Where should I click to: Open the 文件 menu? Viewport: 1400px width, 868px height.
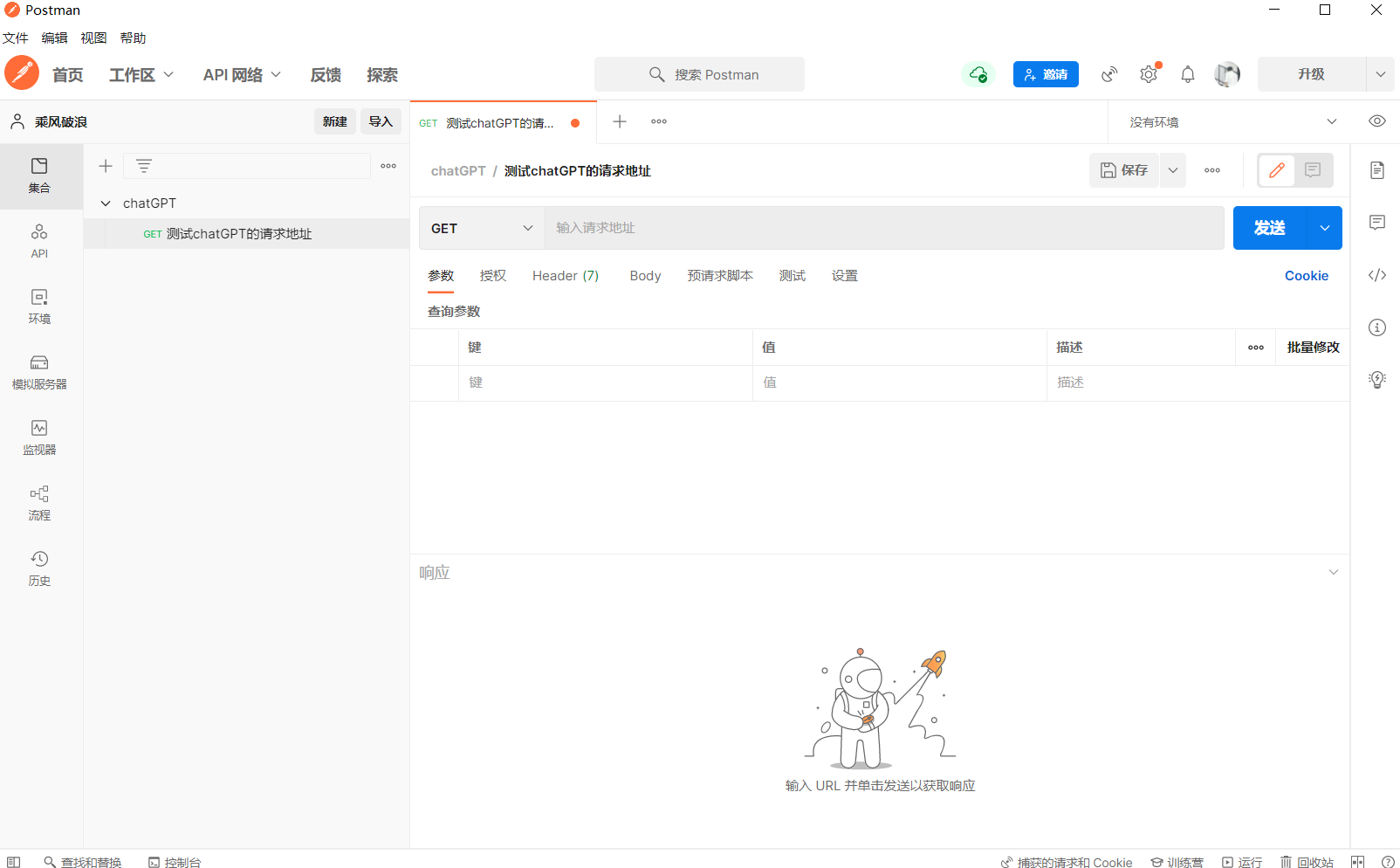point(16,38)
